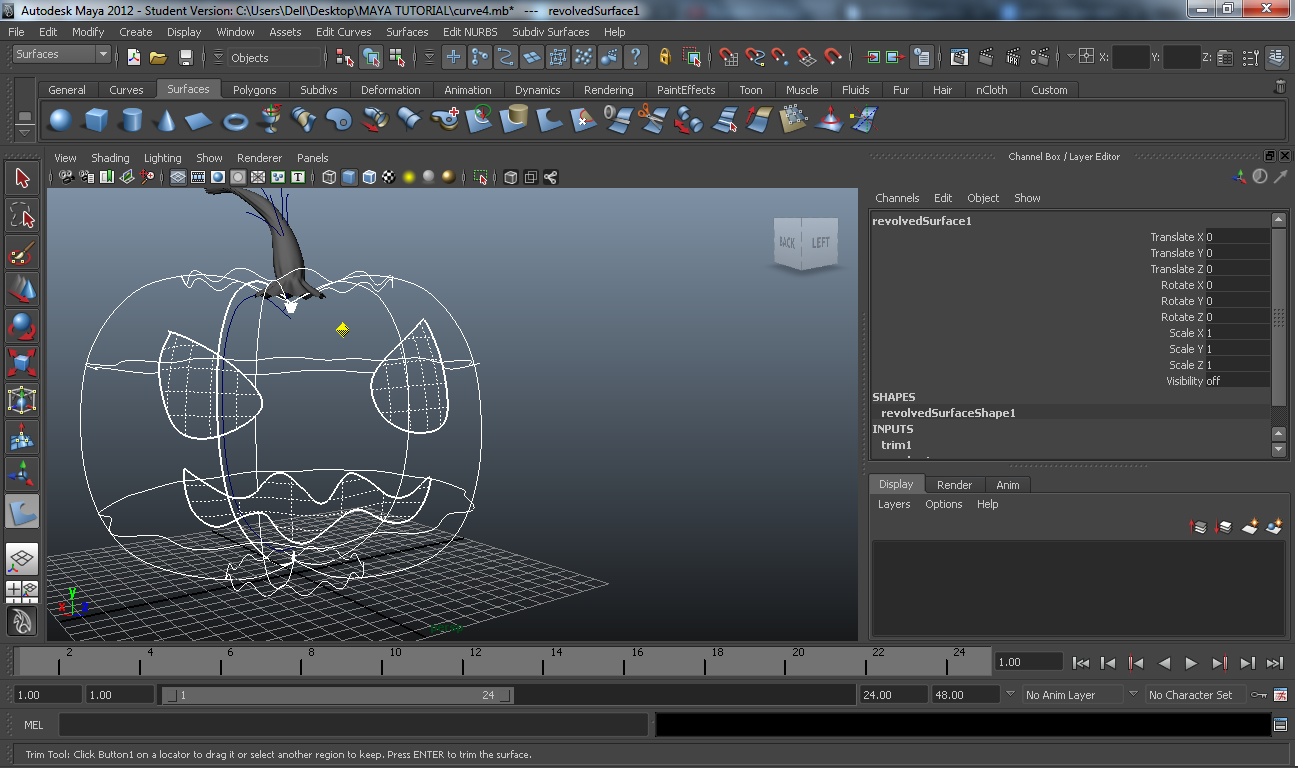Open the Surfaces menu set dropdown
This screenshot has width=1298, height=768.
click(x=60, y=54)
